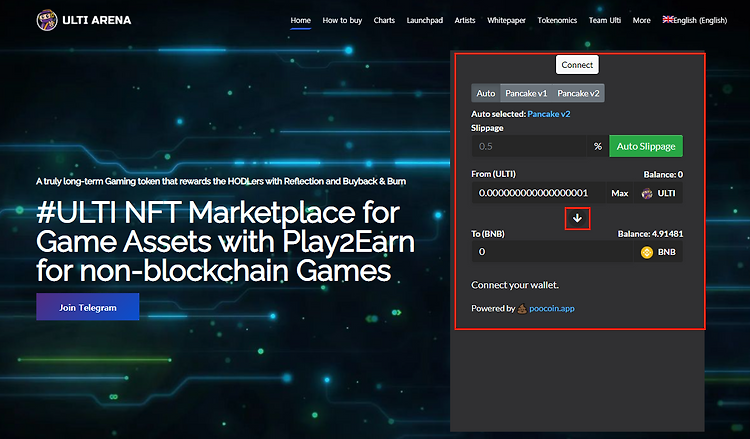The image size is (750, 439).
Task: Go to Tokenomics section
Action: 557,20
